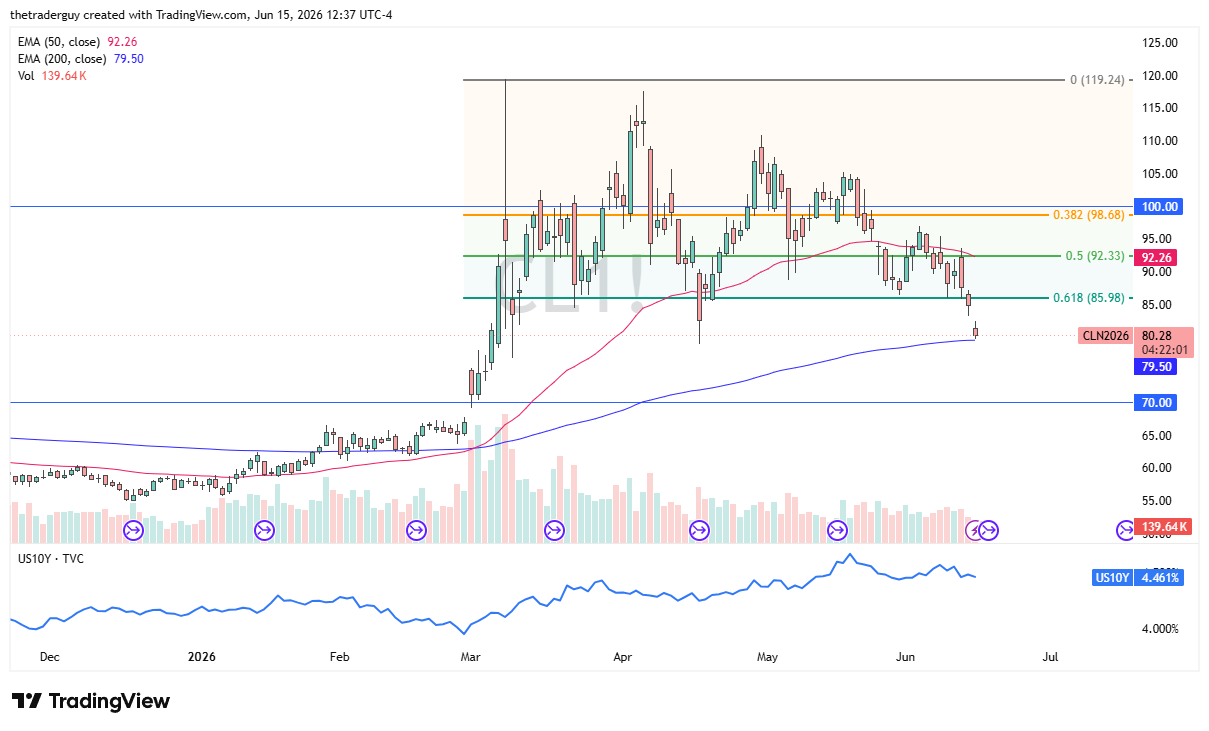
Task: Click the Feb label on the time axis
Action: (x=339, y=657)
